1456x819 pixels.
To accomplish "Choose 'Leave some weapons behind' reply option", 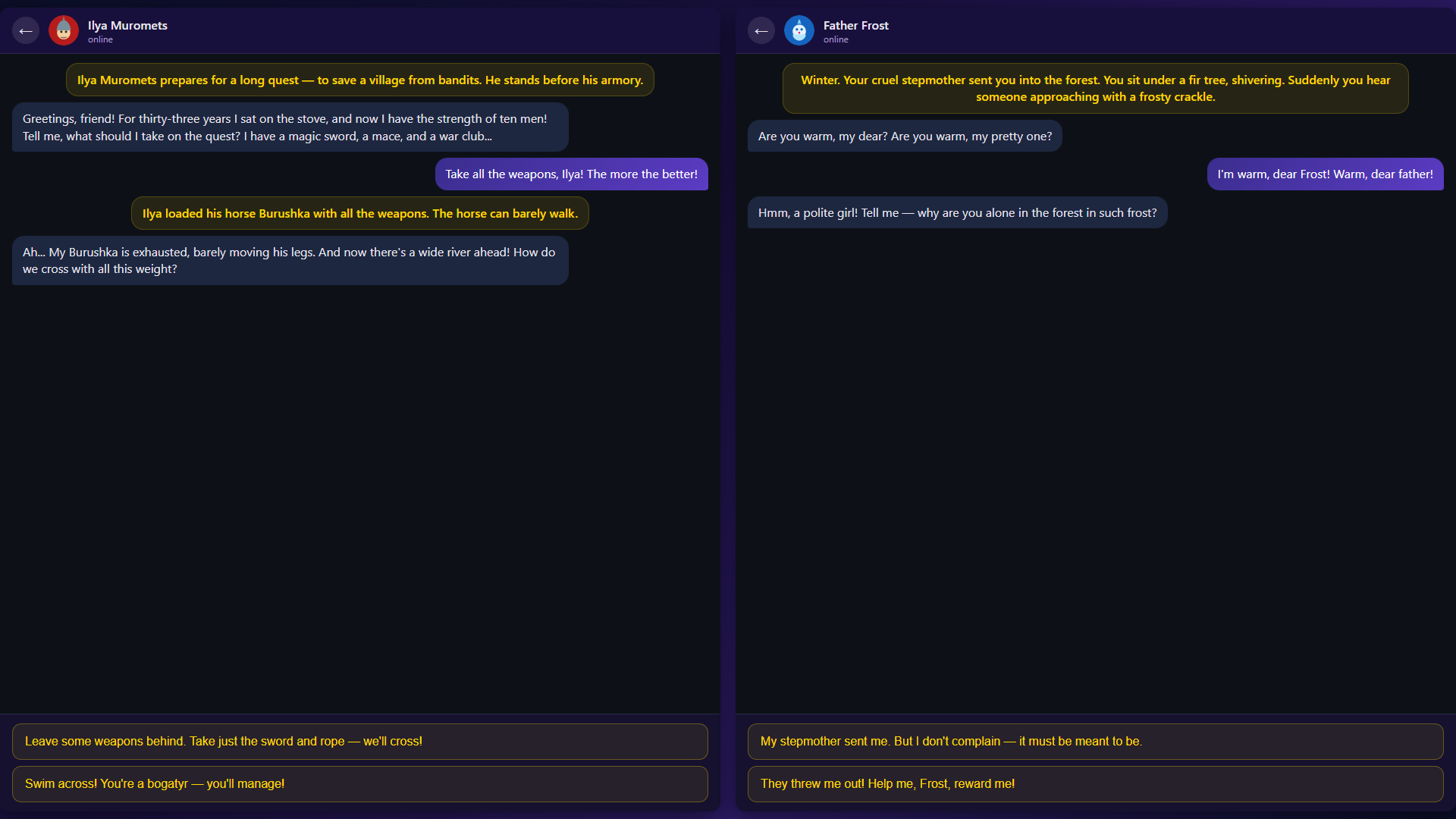I will tap(359, 741).
